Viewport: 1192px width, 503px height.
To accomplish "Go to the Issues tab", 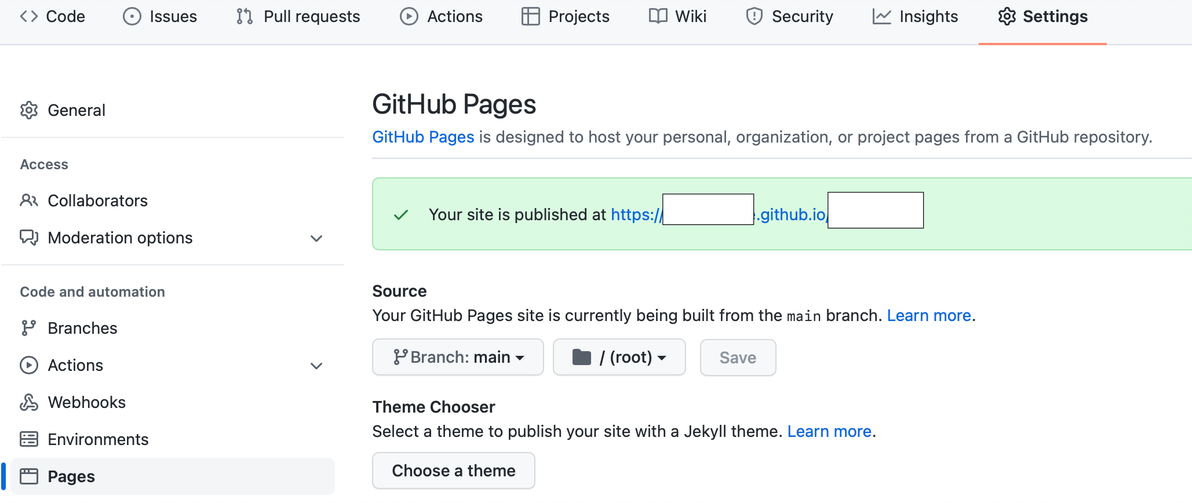I will pos(160,17).
